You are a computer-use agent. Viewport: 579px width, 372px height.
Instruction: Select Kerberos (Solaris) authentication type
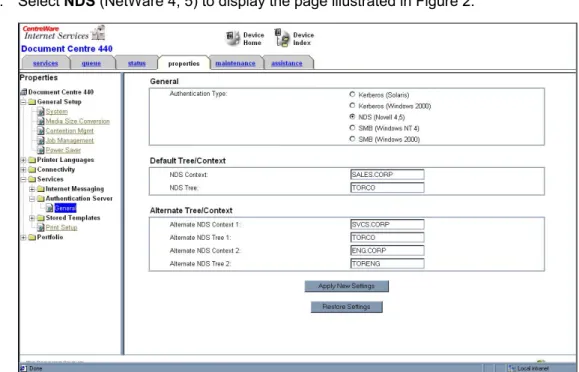click(x=352, y=95)
